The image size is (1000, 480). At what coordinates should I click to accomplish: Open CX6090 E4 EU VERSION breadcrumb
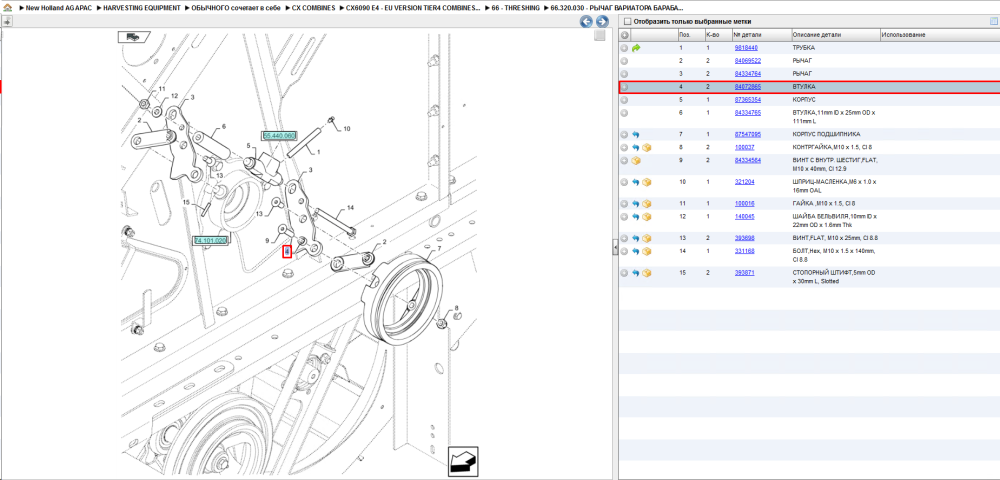(x=414, y=8)
